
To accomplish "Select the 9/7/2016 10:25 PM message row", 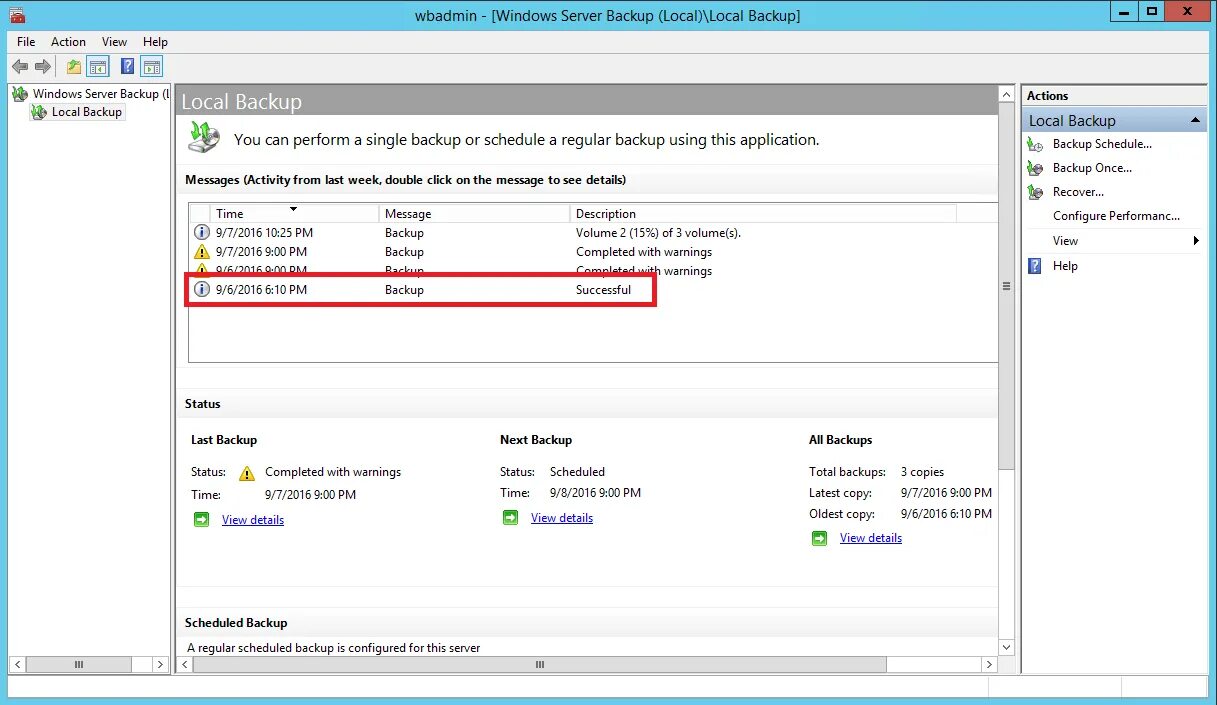I will coord(594,232).
